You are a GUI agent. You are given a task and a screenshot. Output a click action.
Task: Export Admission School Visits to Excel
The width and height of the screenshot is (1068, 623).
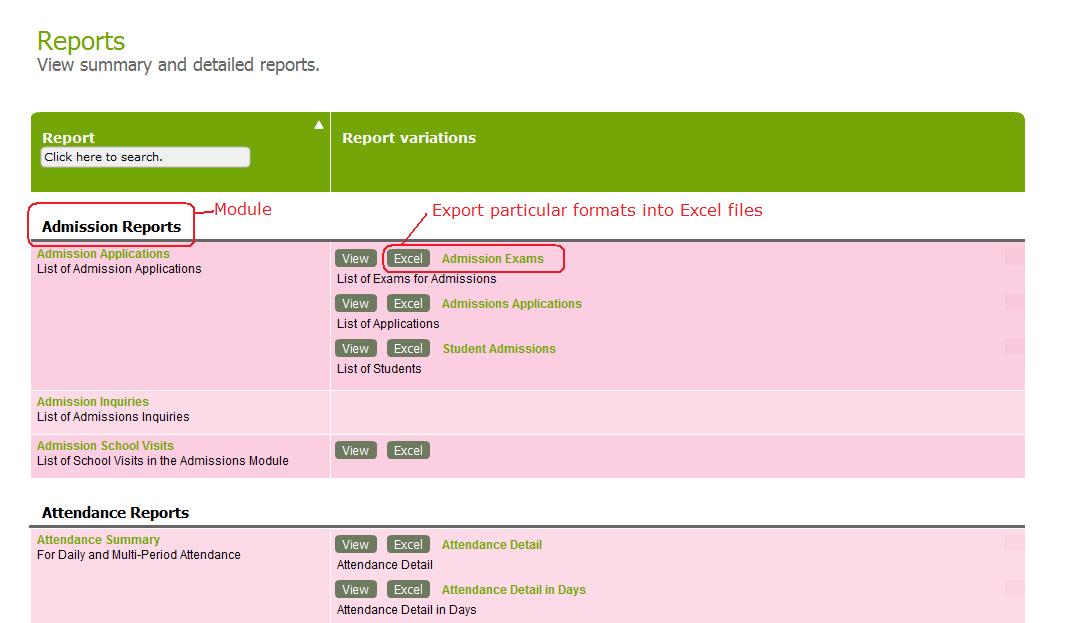(408, 450)
